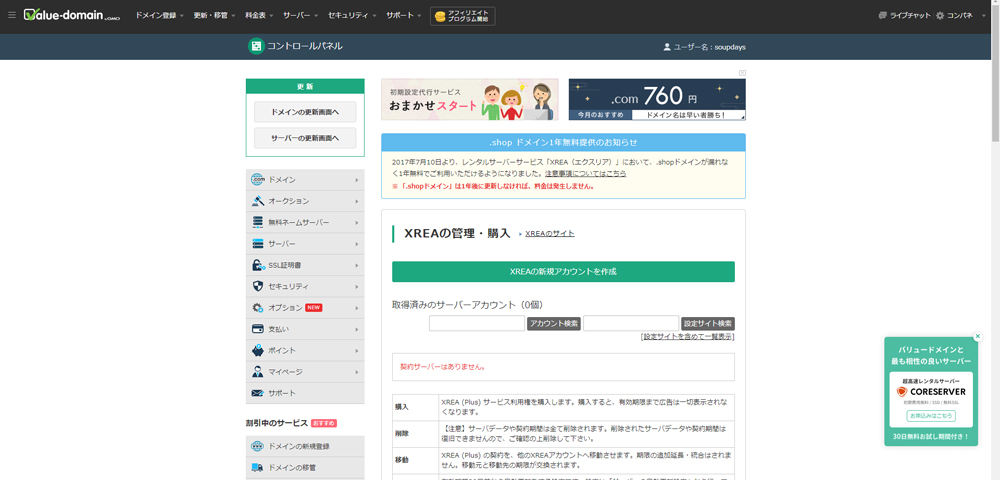Screen dimensions: 1000x480
Task: Click the お申込みはこちら promo button
Action: pyautogui.click(x=931, y=416)
